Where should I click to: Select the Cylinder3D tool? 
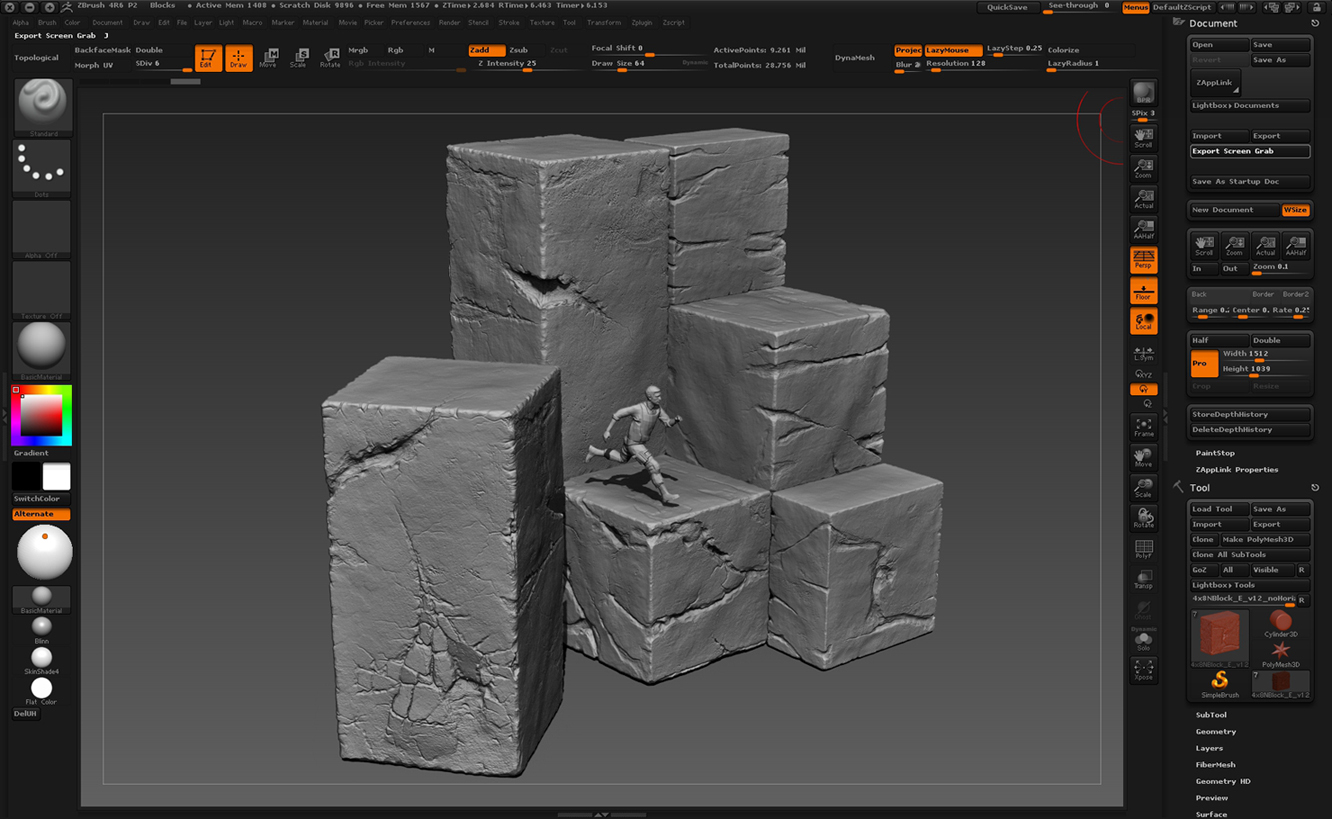point(1280,623)
